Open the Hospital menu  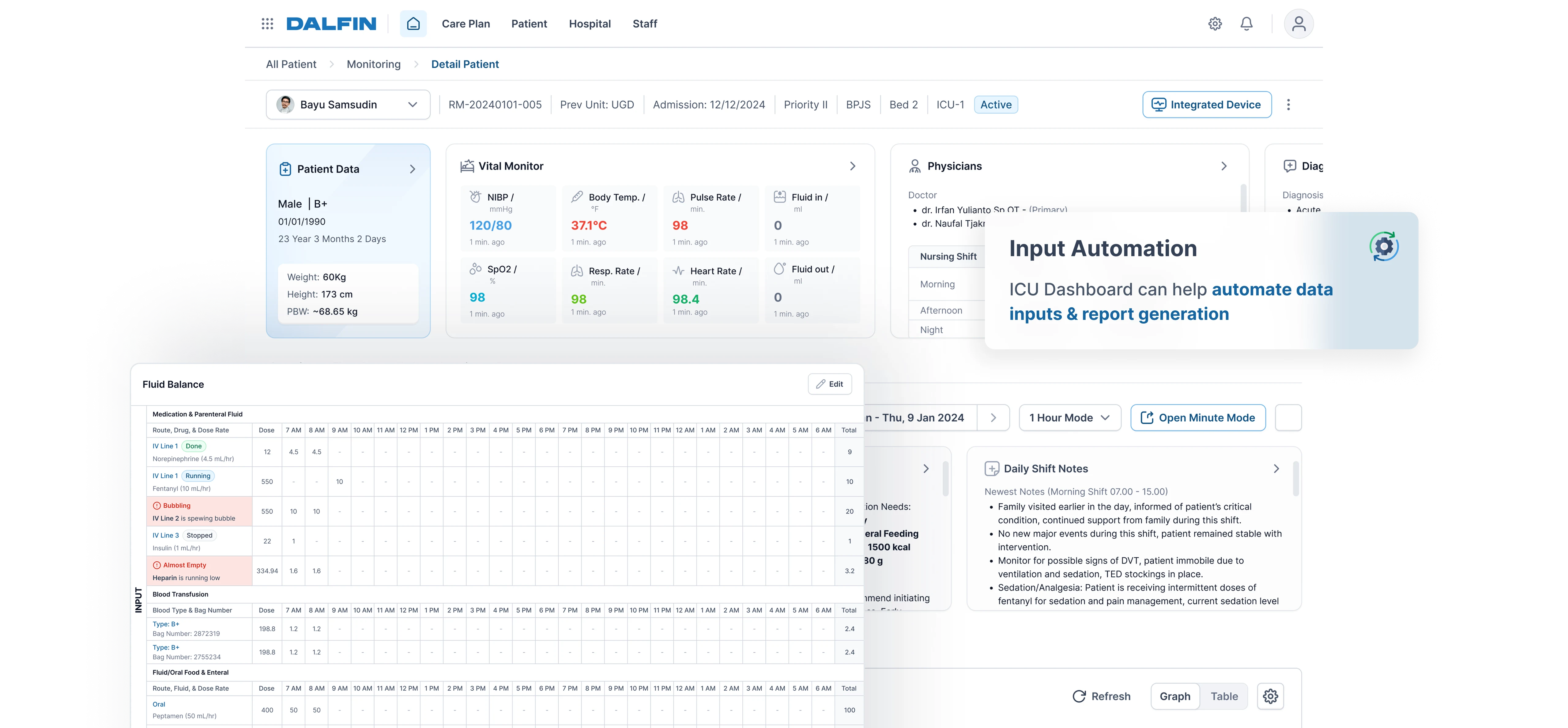[x=589, y=24]
